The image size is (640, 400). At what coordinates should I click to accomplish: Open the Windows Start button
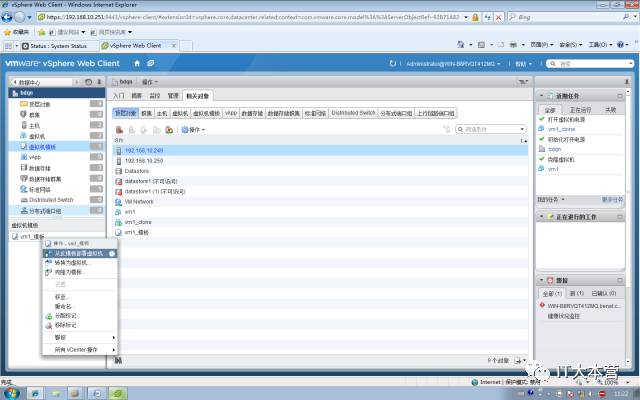click(x=11, y=393)
